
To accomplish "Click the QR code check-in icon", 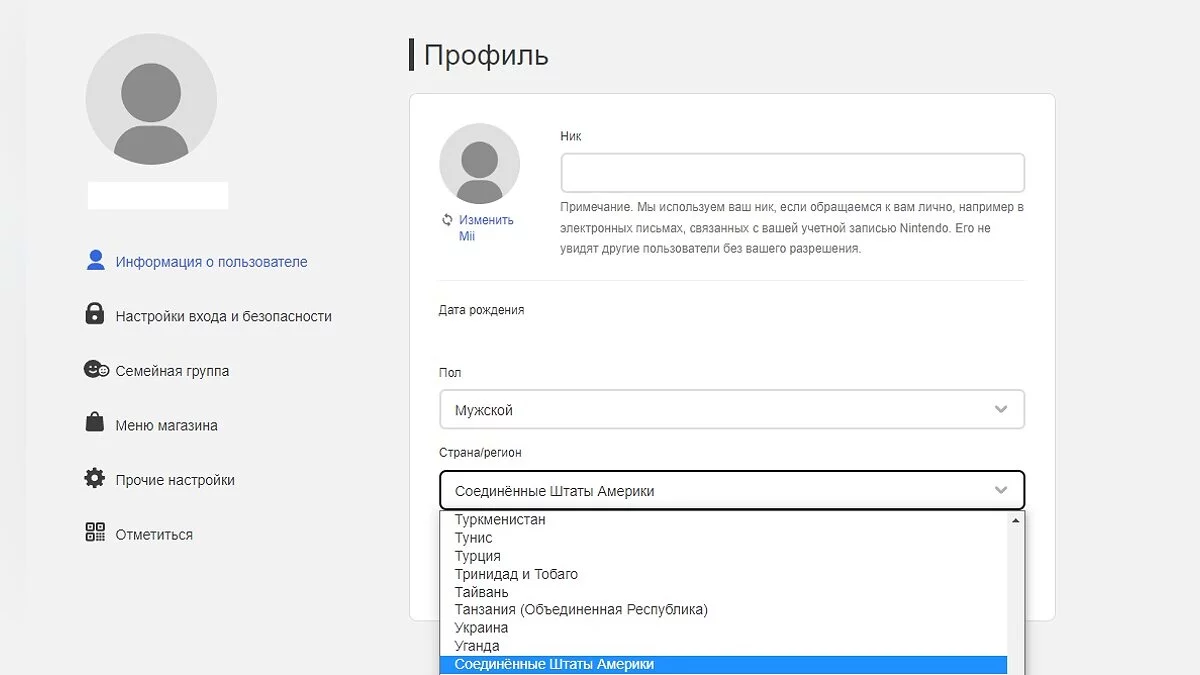I will (95, 533).
